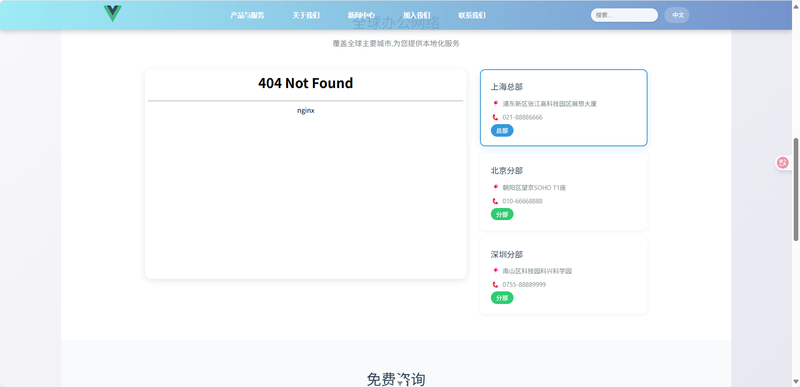Click the green V logo in the header
The height and width of the screenshot is (387, 800).
click(x=112, y=13)
